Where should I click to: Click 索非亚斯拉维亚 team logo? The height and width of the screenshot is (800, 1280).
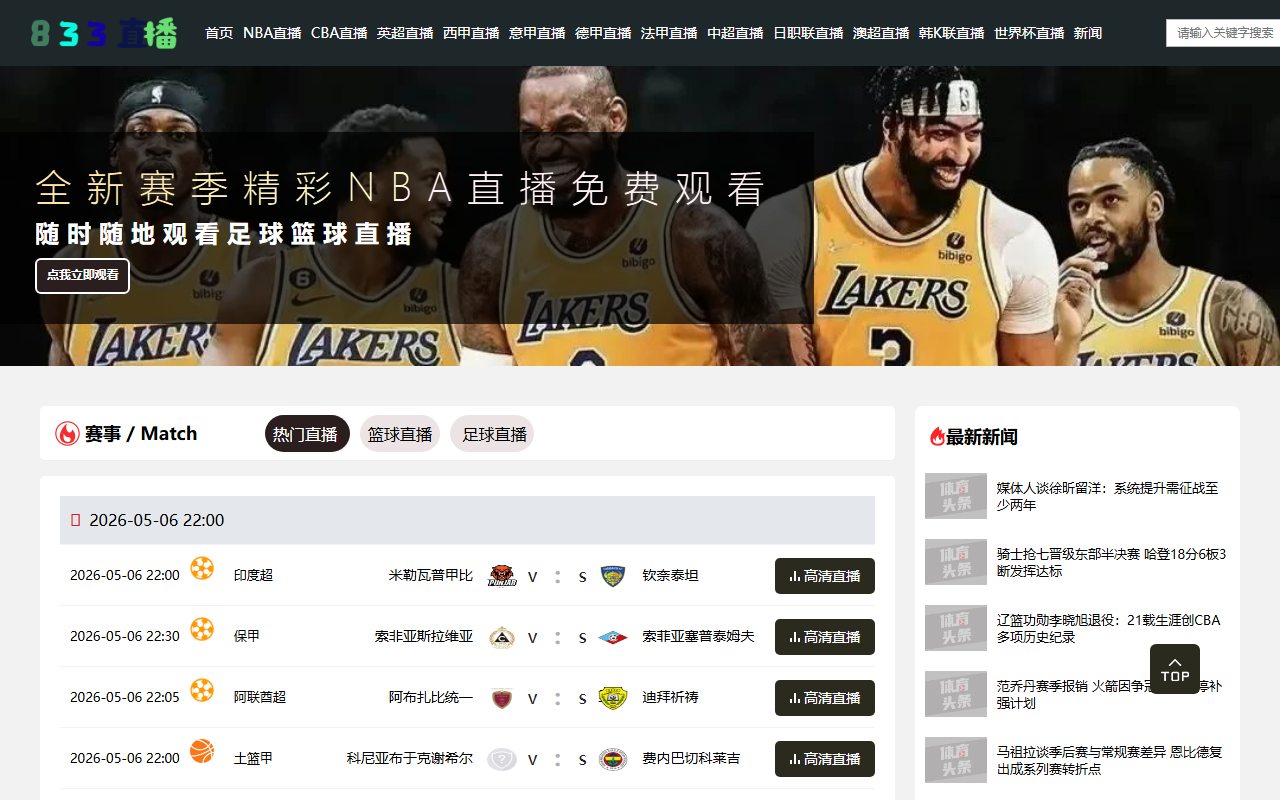(x=502, y=637)
